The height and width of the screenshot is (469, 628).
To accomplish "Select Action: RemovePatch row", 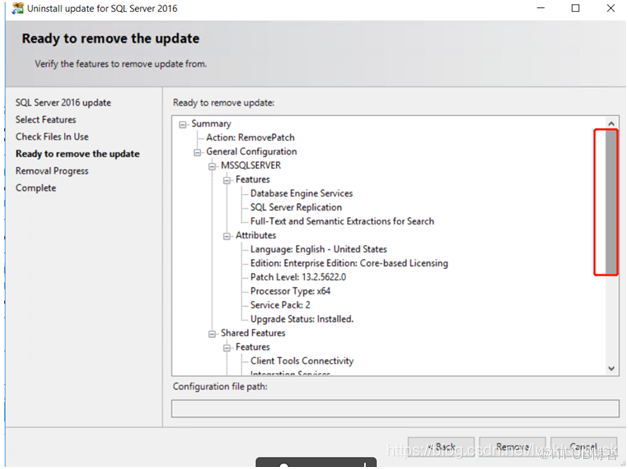I will click(x=250, y=138).
